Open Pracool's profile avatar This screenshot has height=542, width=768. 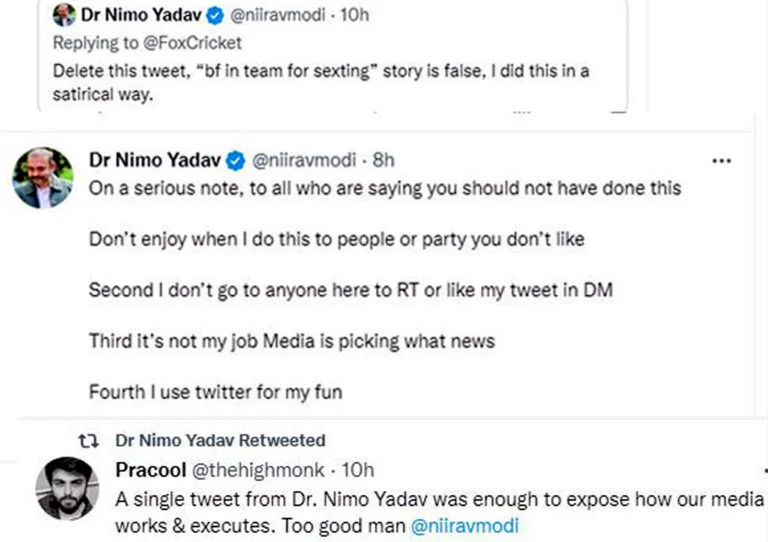pos(66,489)
